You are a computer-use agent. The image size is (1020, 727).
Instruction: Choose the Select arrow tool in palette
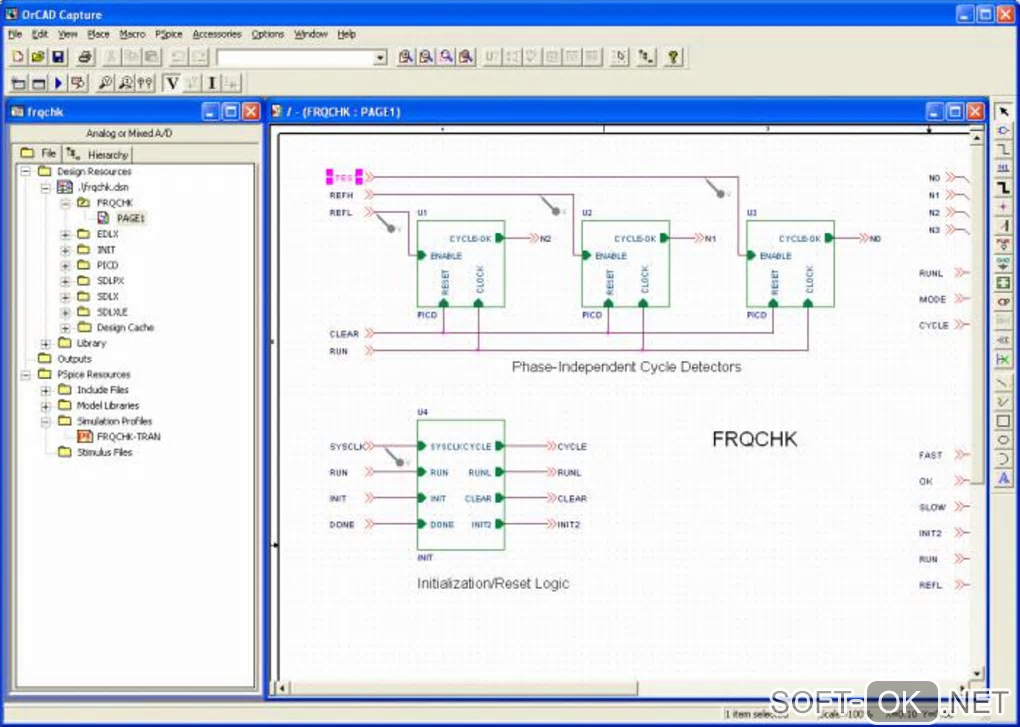tap(1003, 112)
